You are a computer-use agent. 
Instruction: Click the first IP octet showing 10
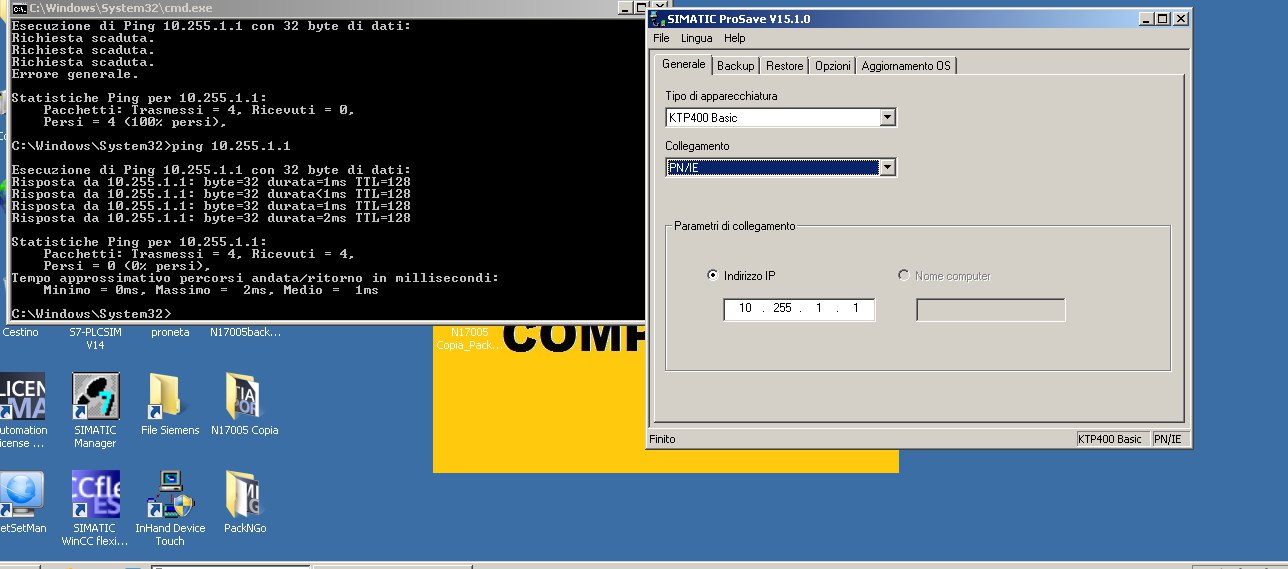point(745,309)
